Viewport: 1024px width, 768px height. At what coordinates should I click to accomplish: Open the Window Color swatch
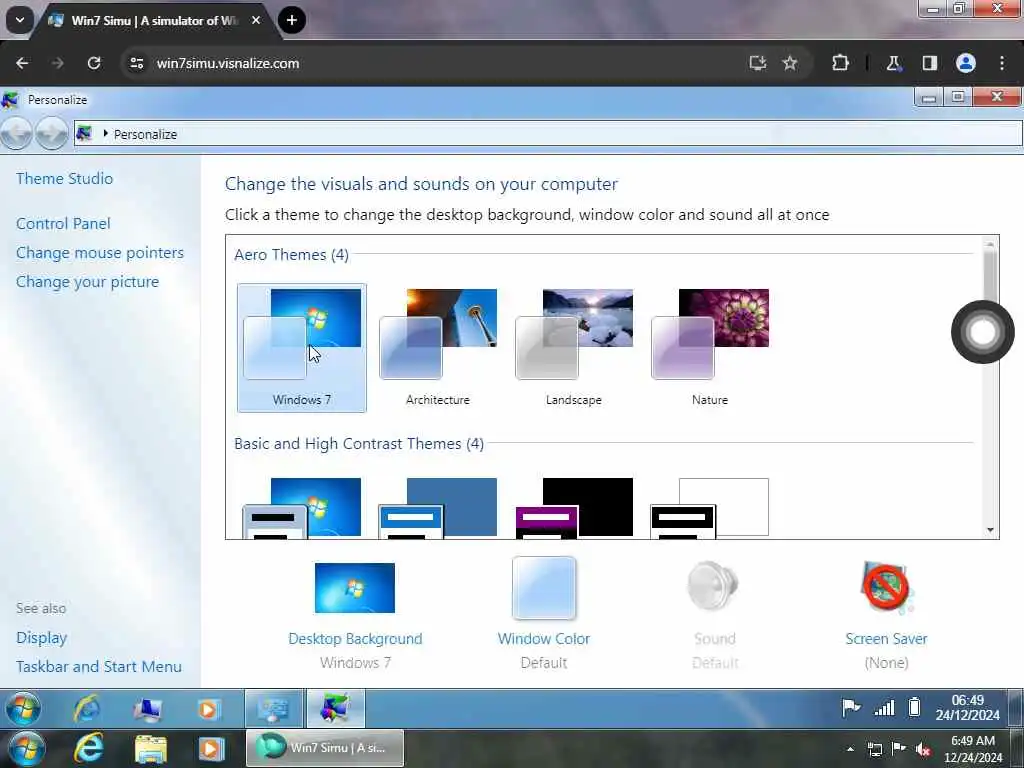point(544,588)
